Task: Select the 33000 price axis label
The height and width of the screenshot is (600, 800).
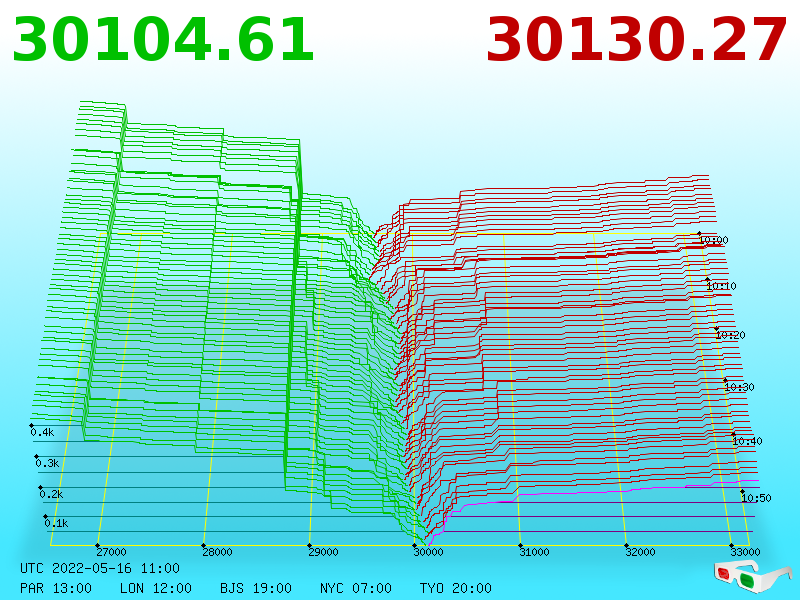Action: click(745, 552)
